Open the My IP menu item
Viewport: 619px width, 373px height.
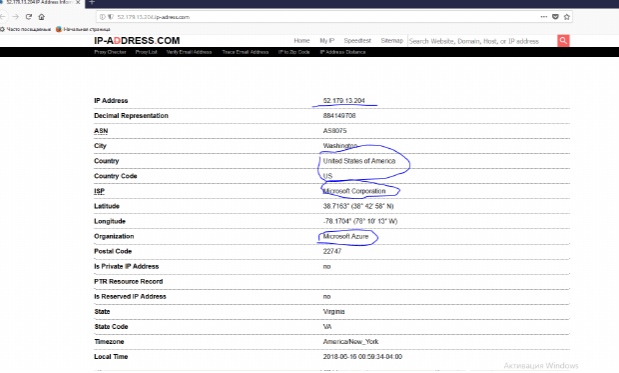point(327,41)
